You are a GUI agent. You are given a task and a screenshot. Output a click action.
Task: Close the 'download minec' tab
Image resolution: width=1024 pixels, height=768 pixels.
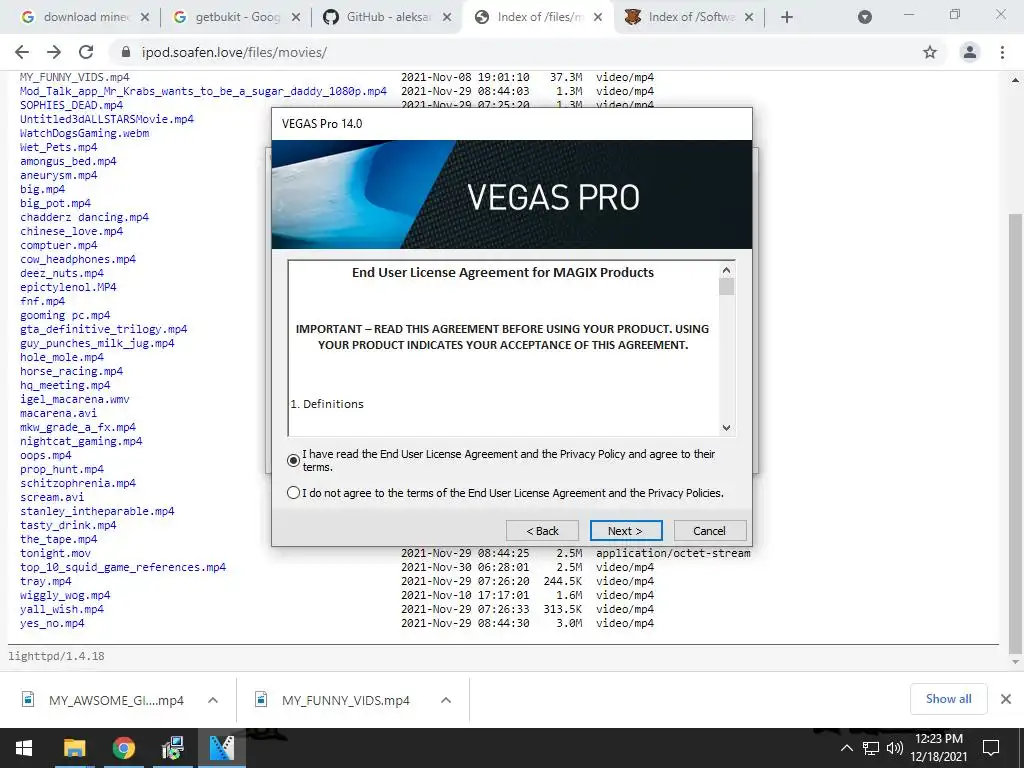coord(145,18)
